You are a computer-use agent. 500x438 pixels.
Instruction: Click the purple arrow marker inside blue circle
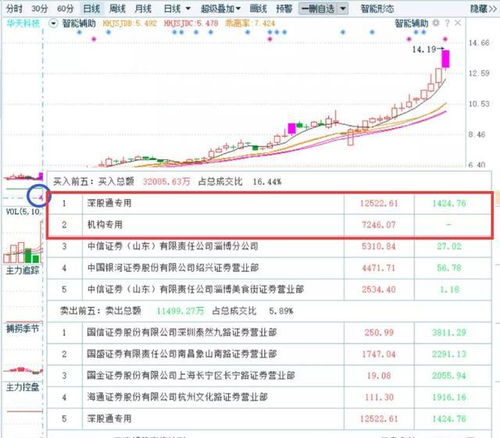click(x=41, y=198)
